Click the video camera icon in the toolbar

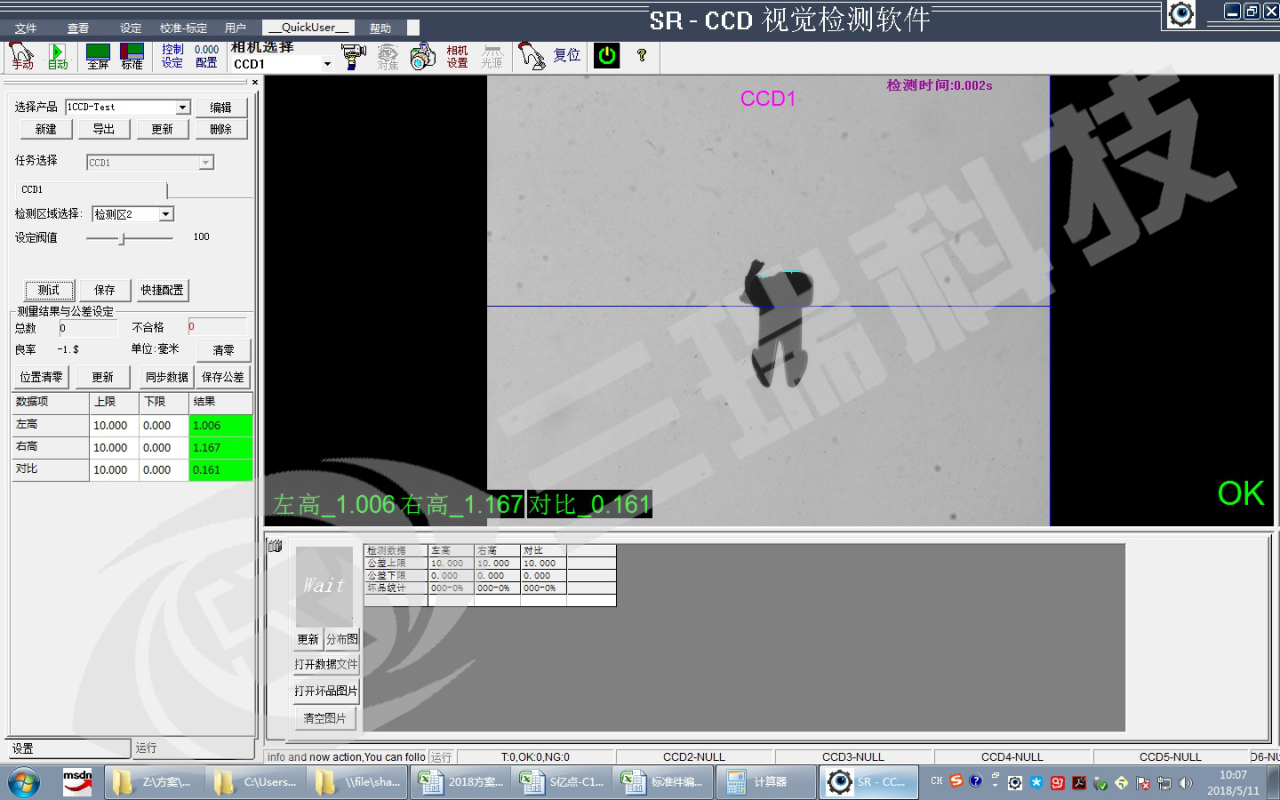click(354, 56)
